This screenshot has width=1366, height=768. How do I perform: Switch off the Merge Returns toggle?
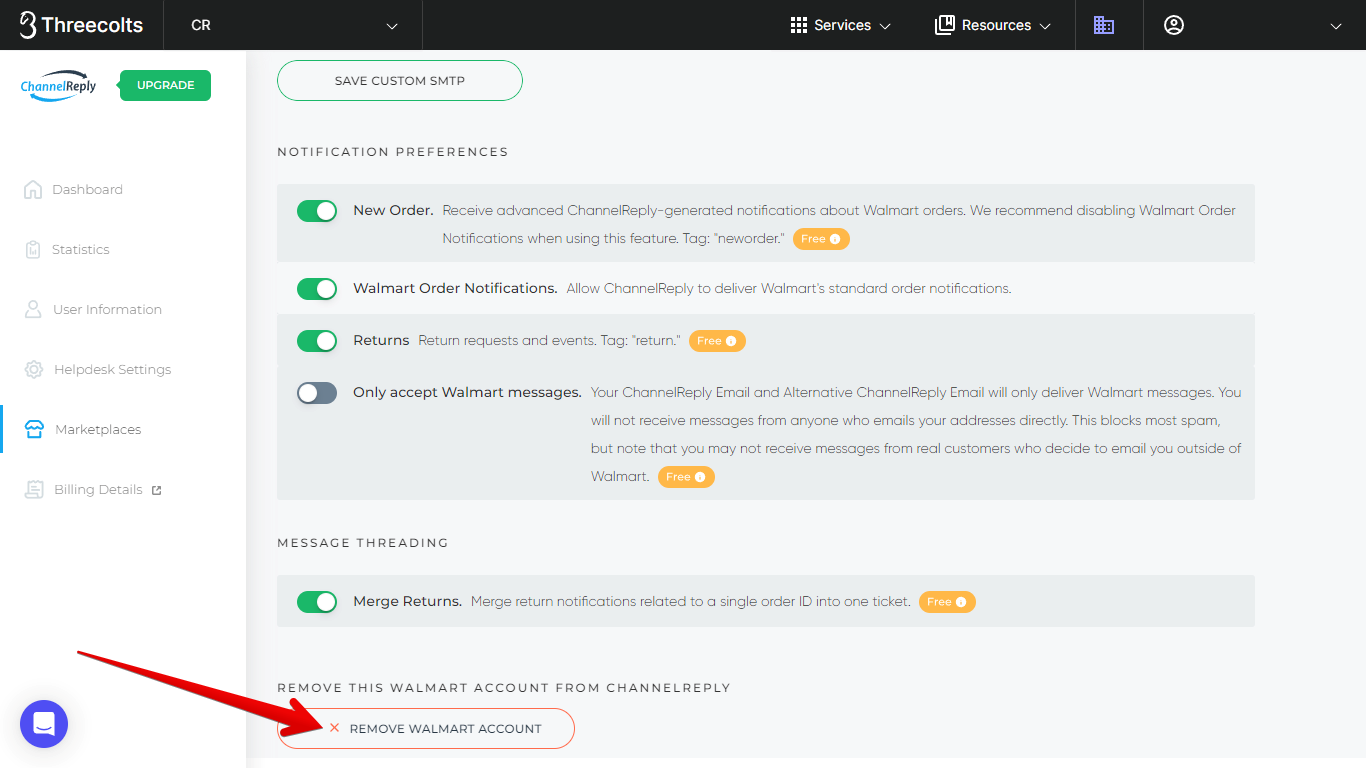[x=317, y=602]
